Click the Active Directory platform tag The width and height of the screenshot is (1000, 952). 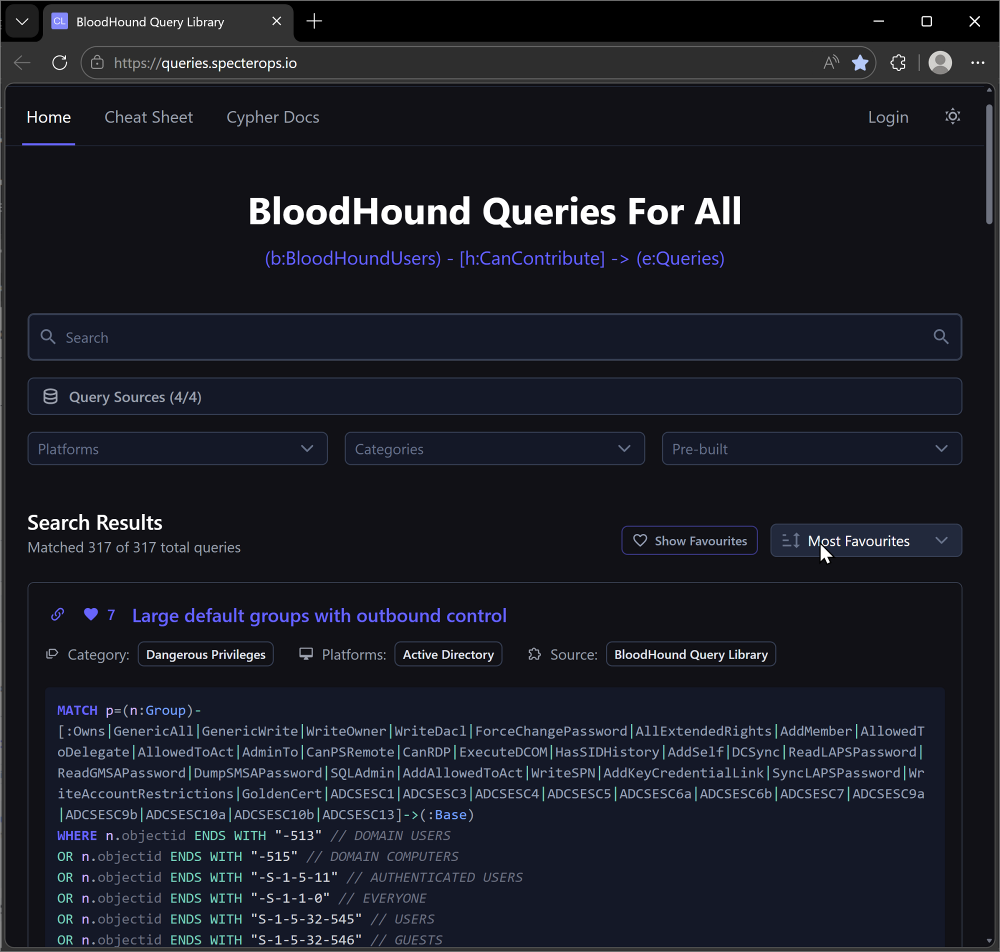[x=448, y=654]
